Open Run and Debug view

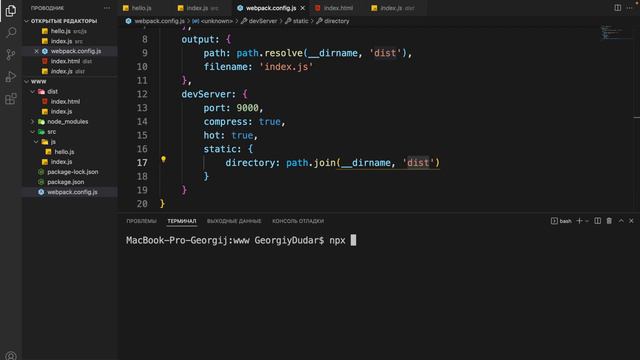[11, 76]
